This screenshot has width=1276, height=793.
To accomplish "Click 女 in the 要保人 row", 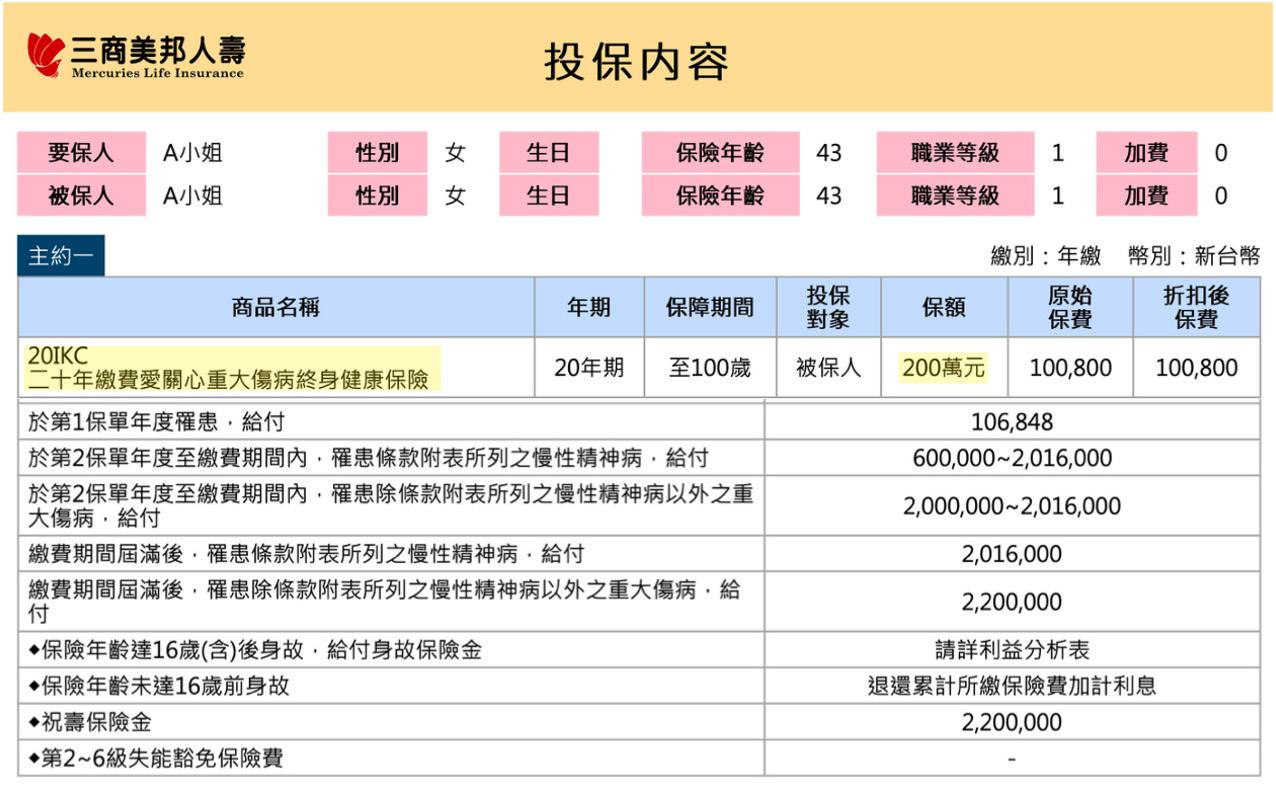I will (455, 153).
